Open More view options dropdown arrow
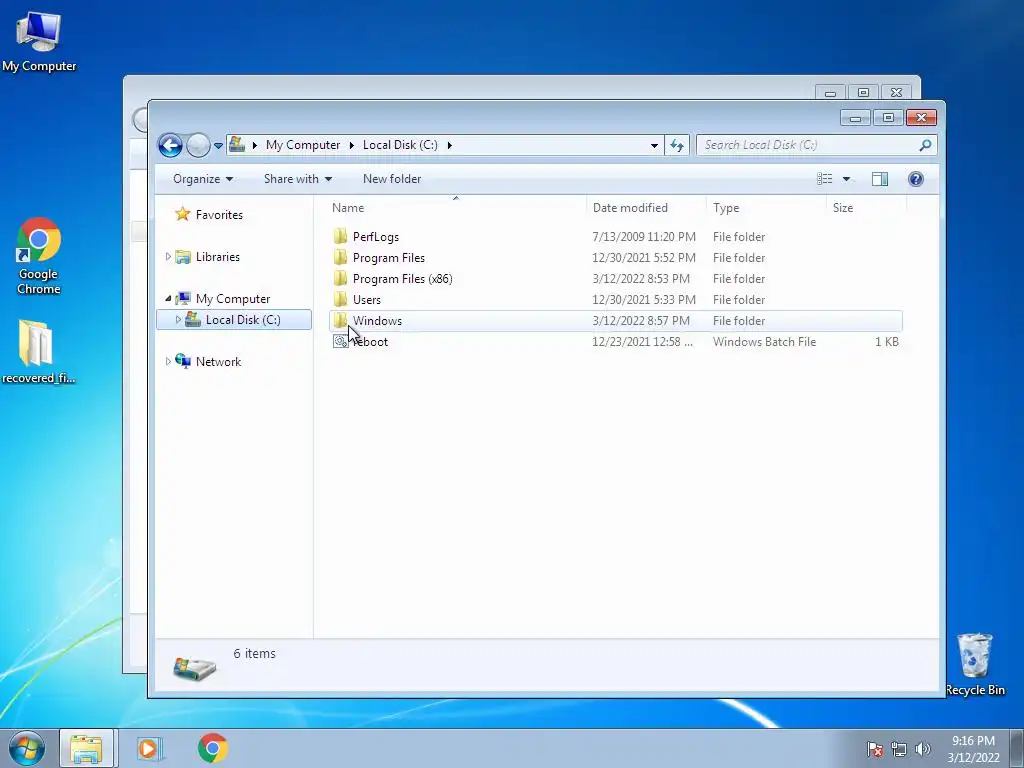This screenshot has width=1024, height=768. [846, 179]
